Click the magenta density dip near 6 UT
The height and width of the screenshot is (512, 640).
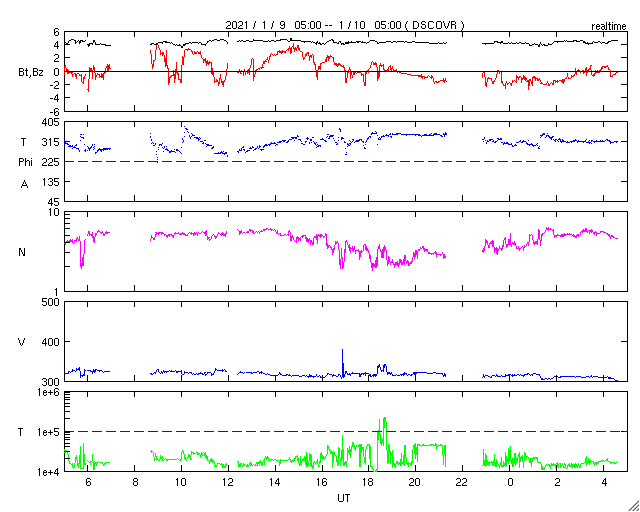[82, 253]
